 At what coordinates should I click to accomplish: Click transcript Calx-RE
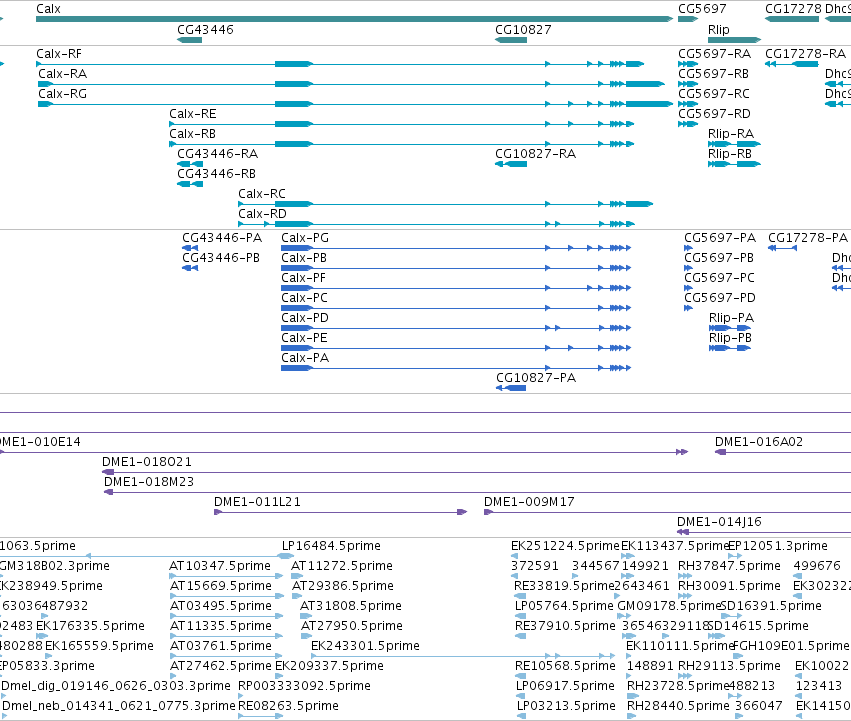[x=193, y=114]
